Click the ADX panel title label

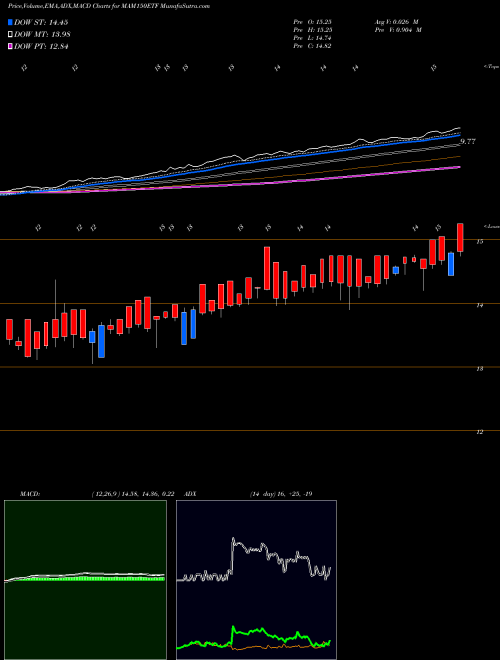(x=190, y=494)
